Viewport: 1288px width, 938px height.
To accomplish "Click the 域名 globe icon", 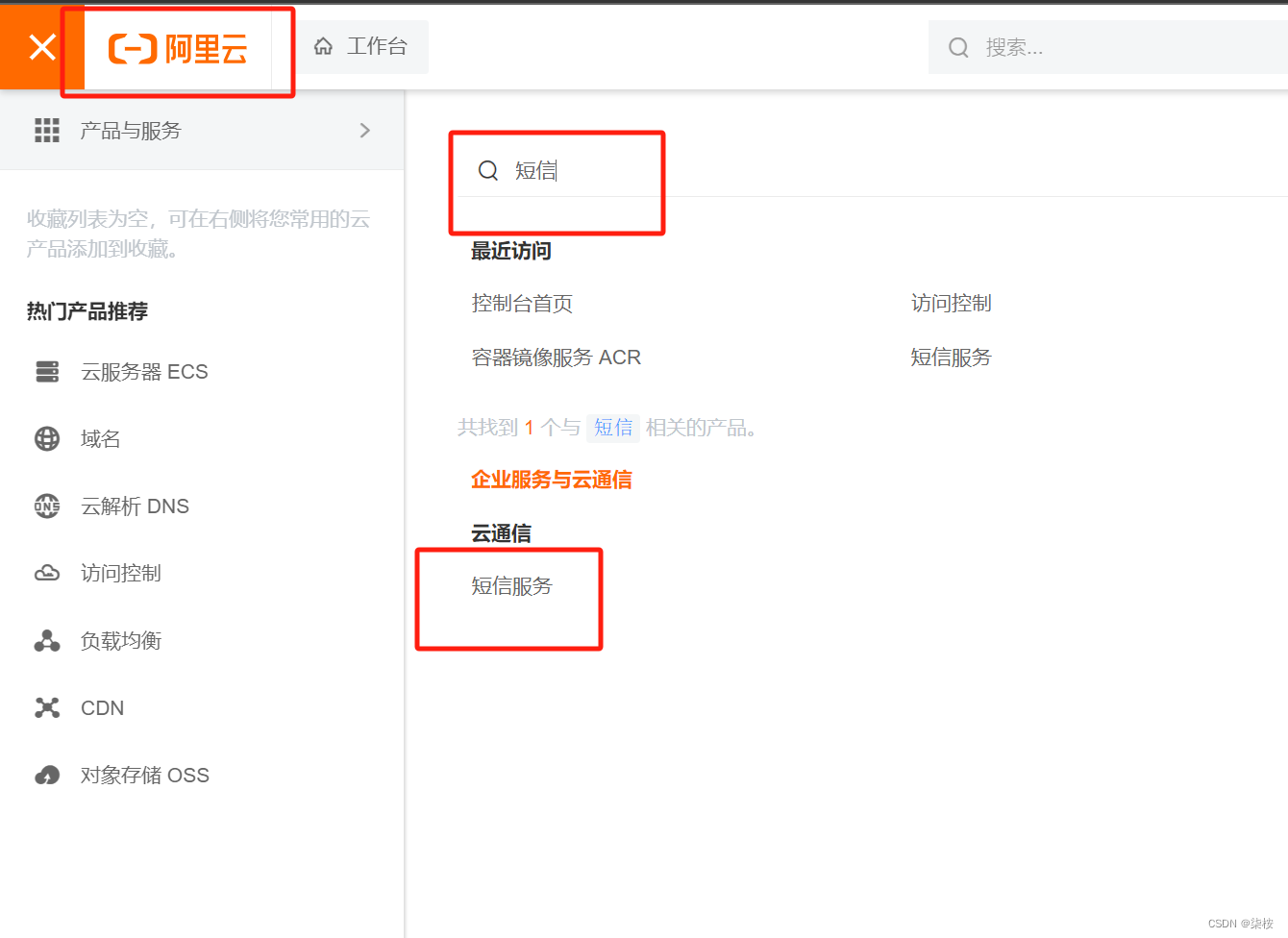I will click(47, 439).
